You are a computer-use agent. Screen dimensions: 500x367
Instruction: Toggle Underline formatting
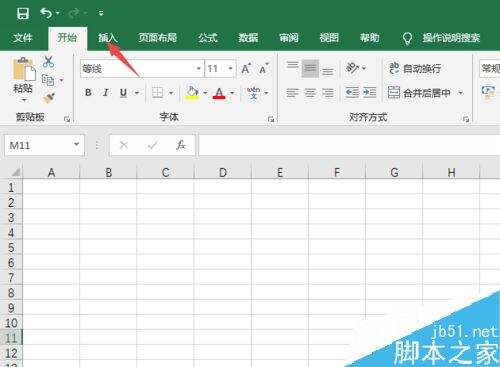123,92
